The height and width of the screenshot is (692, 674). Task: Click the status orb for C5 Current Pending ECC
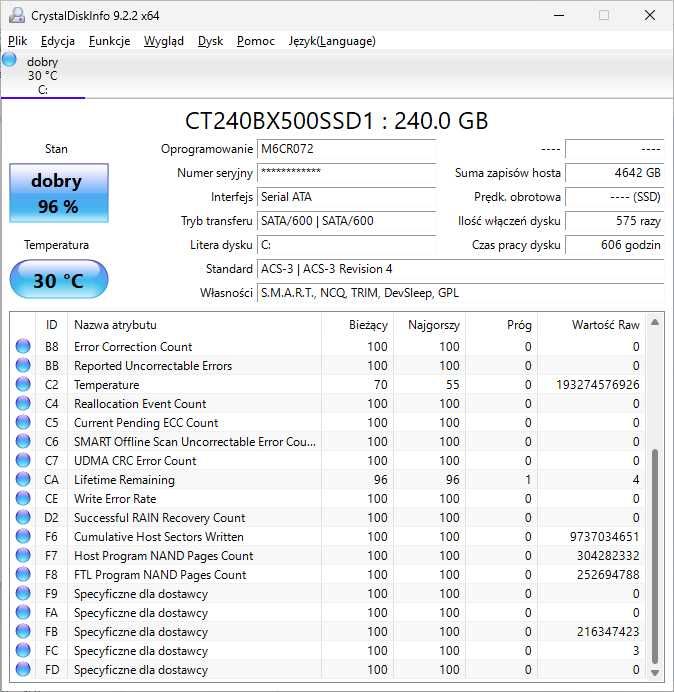point(23,422)
